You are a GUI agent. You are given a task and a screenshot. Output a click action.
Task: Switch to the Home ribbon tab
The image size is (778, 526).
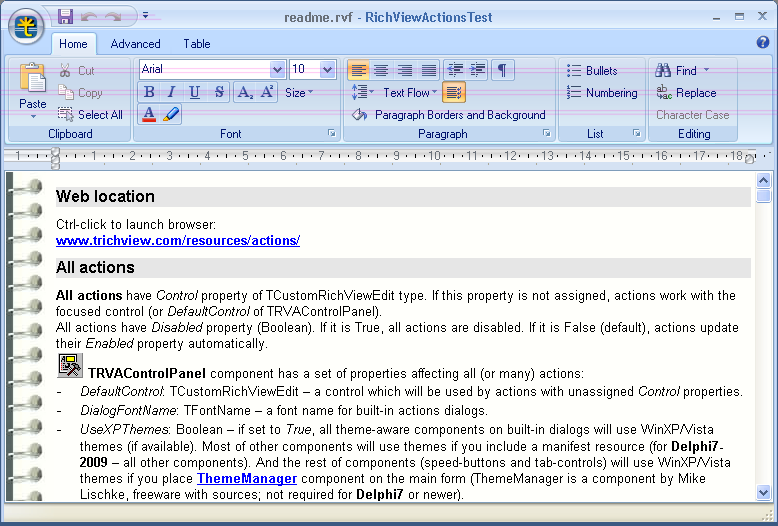tap(73, 44)
